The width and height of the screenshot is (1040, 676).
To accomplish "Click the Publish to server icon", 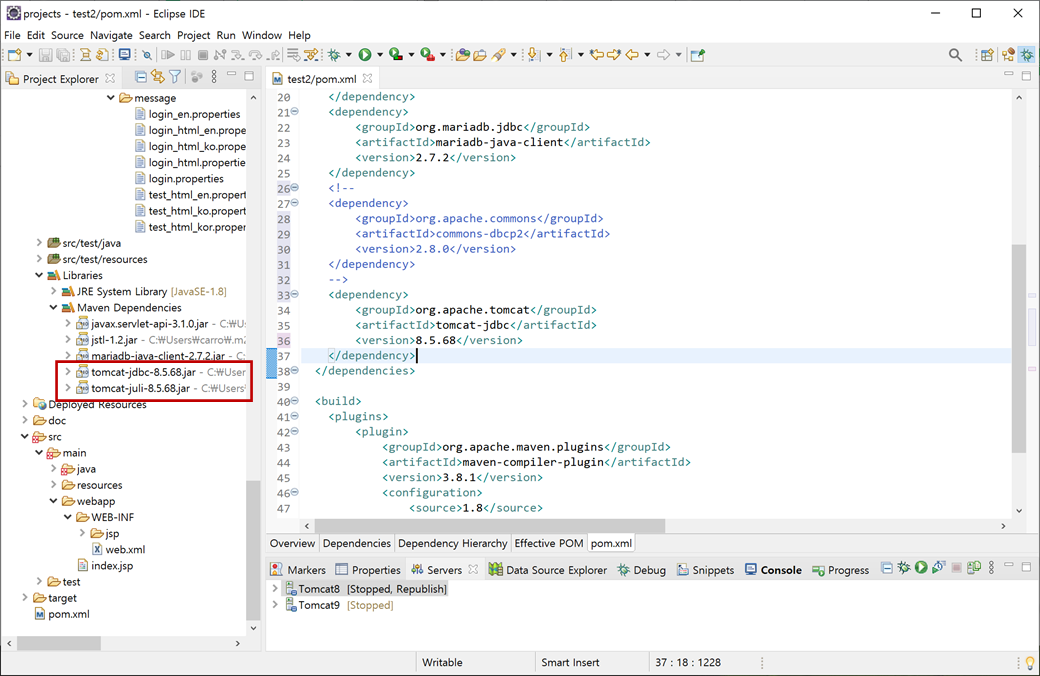I will [974, 568].
